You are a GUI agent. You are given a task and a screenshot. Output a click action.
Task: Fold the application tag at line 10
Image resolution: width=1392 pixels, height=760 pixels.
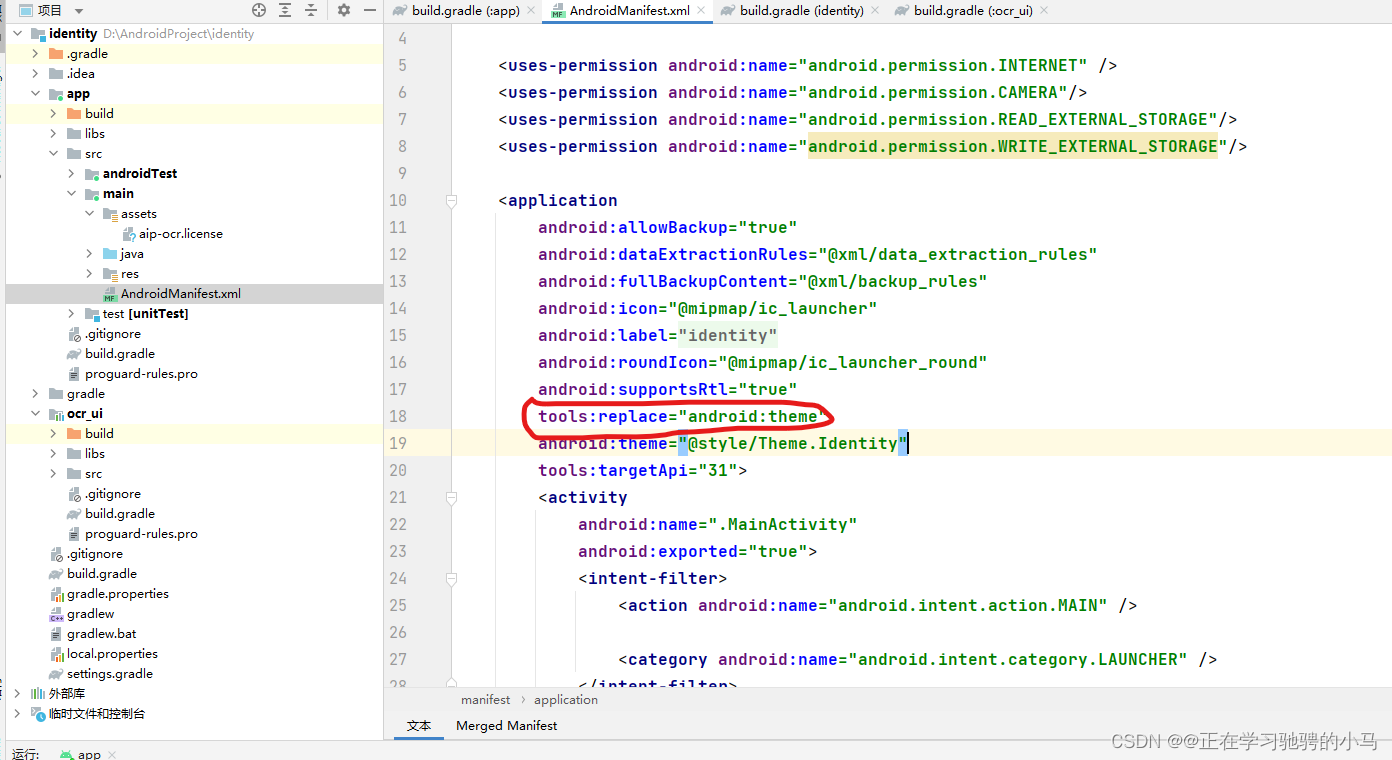pos(451,201)
